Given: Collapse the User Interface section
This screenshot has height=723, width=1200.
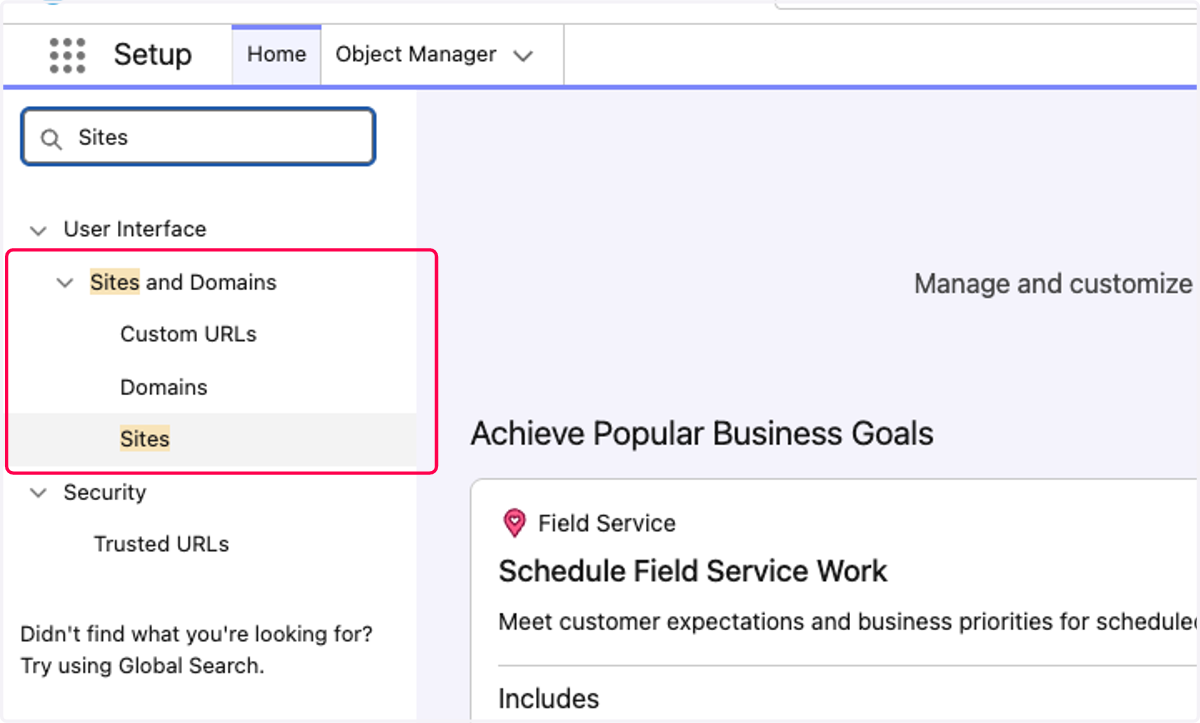Looking at the screenshot, I should tap(38, 230).
